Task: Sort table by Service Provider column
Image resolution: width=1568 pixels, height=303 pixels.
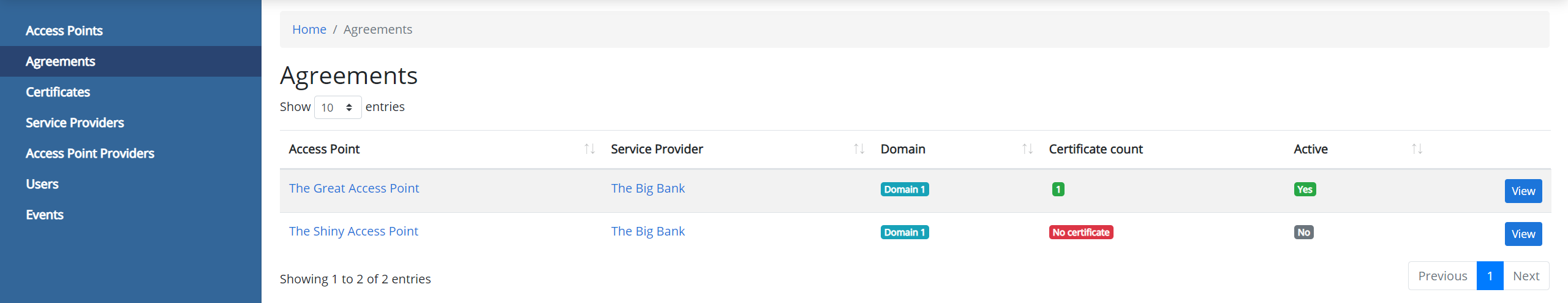Action: [x=657, y=149]
